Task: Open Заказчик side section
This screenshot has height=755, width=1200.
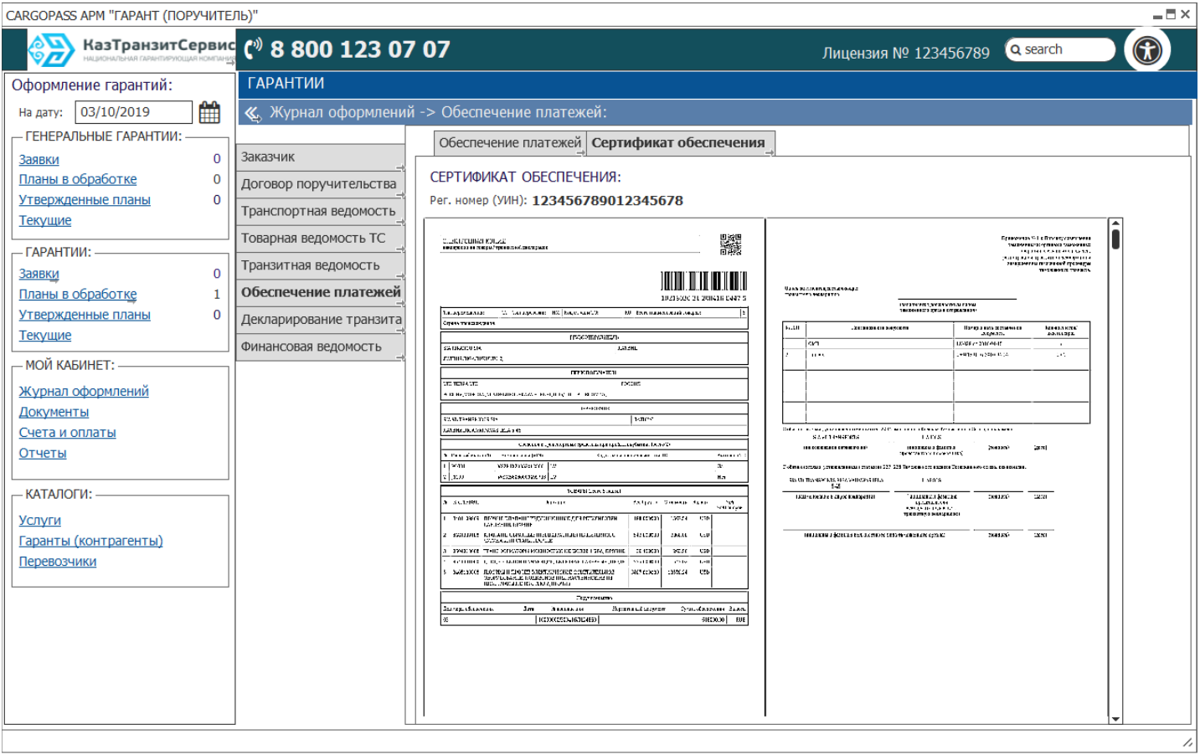Action: (320, 157)
